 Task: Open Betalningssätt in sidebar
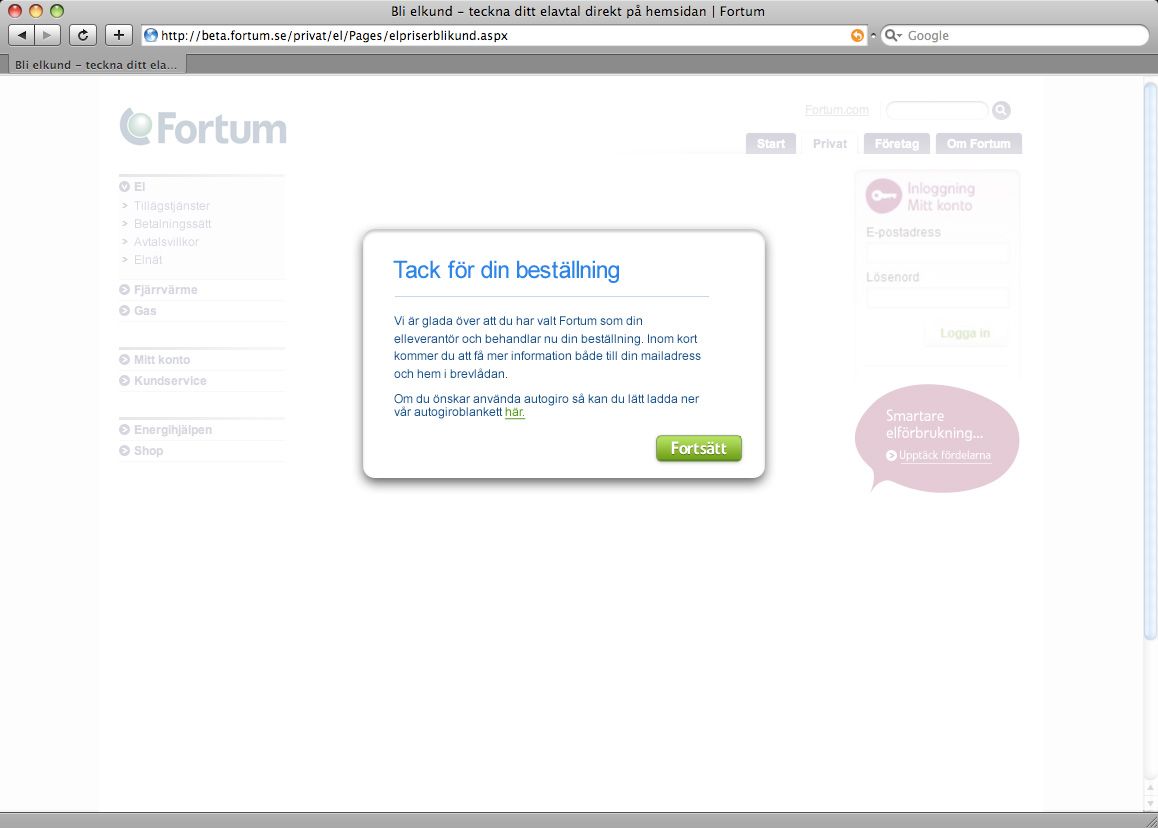pos(172,224)
